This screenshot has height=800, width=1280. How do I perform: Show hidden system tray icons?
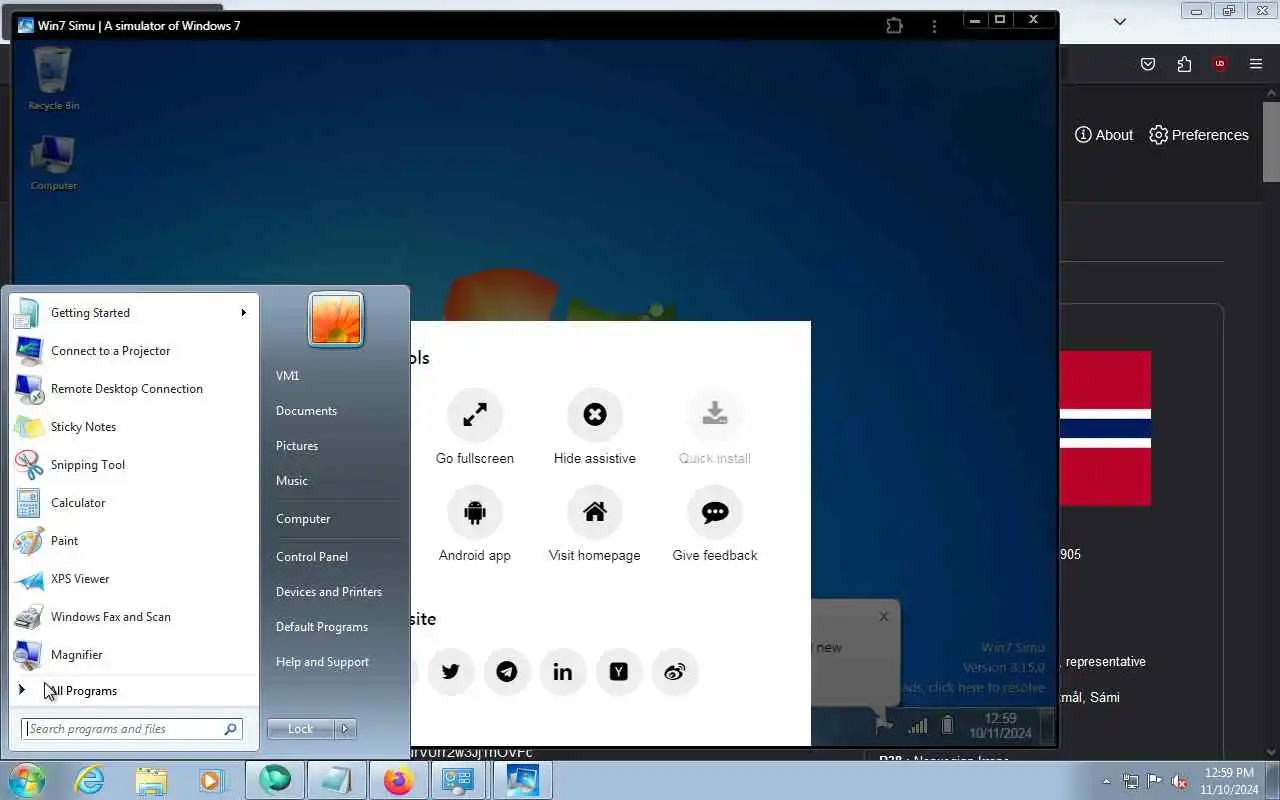pos(1106,781)
